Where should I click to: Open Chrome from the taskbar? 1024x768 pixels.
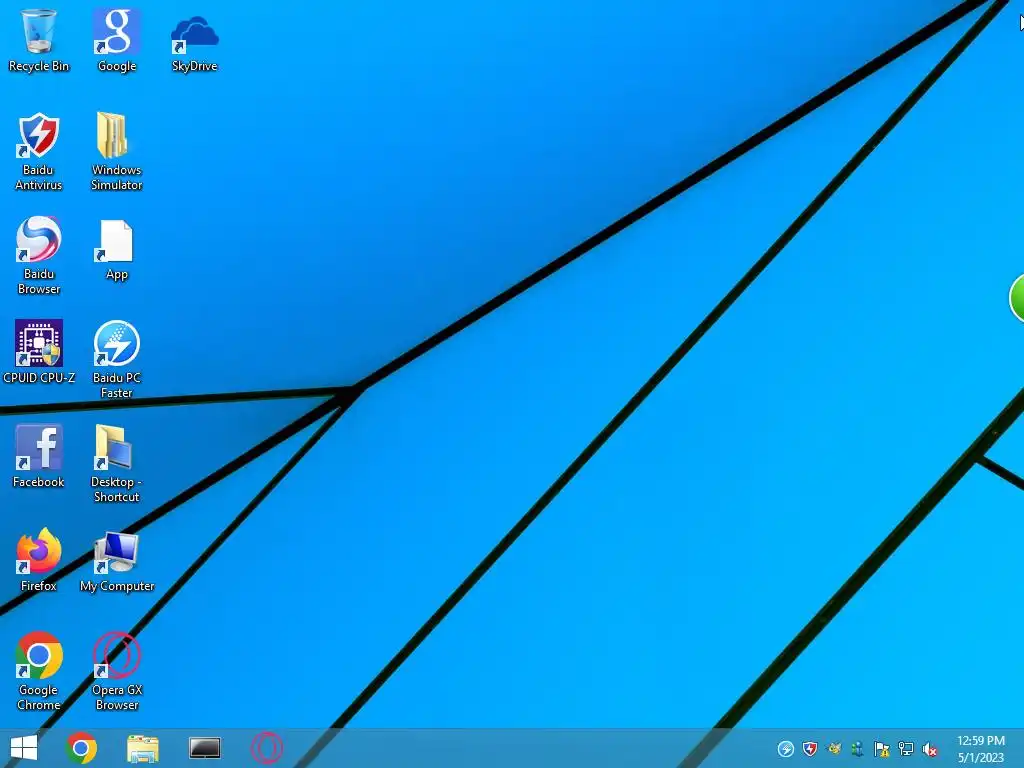82,748
